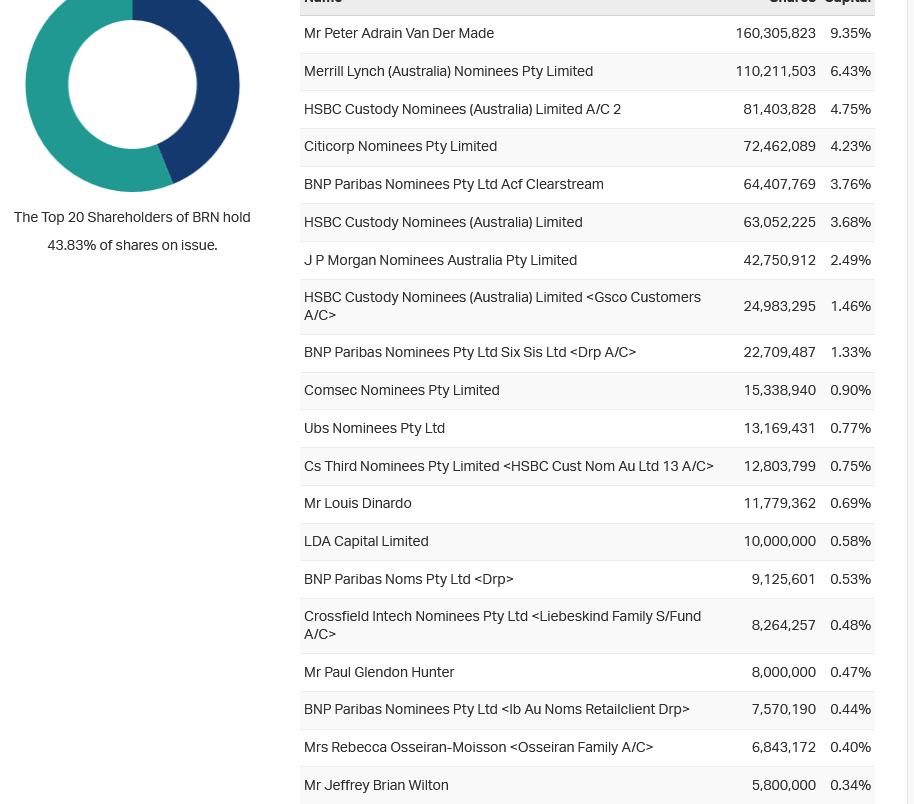Click capital percentage 9.35%
The height and width of the screenshot is (804, 914).
850,33
